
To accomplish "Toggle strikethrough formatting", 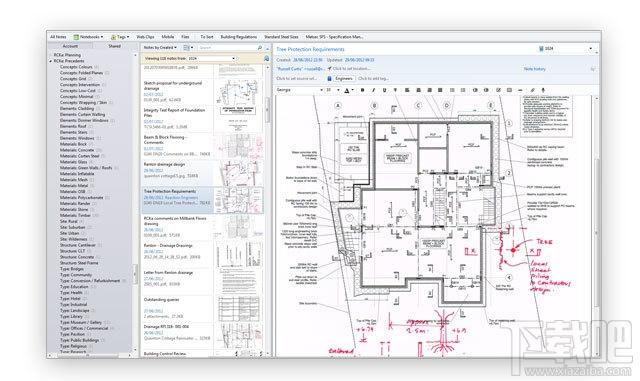I will (x=396, y=90).
